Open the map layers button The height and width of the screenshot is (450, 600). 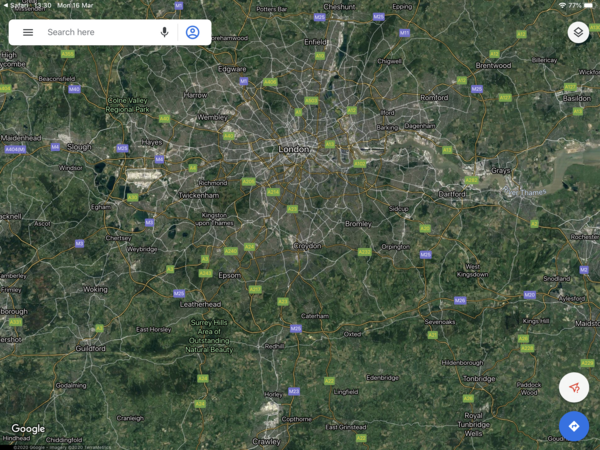578,32
